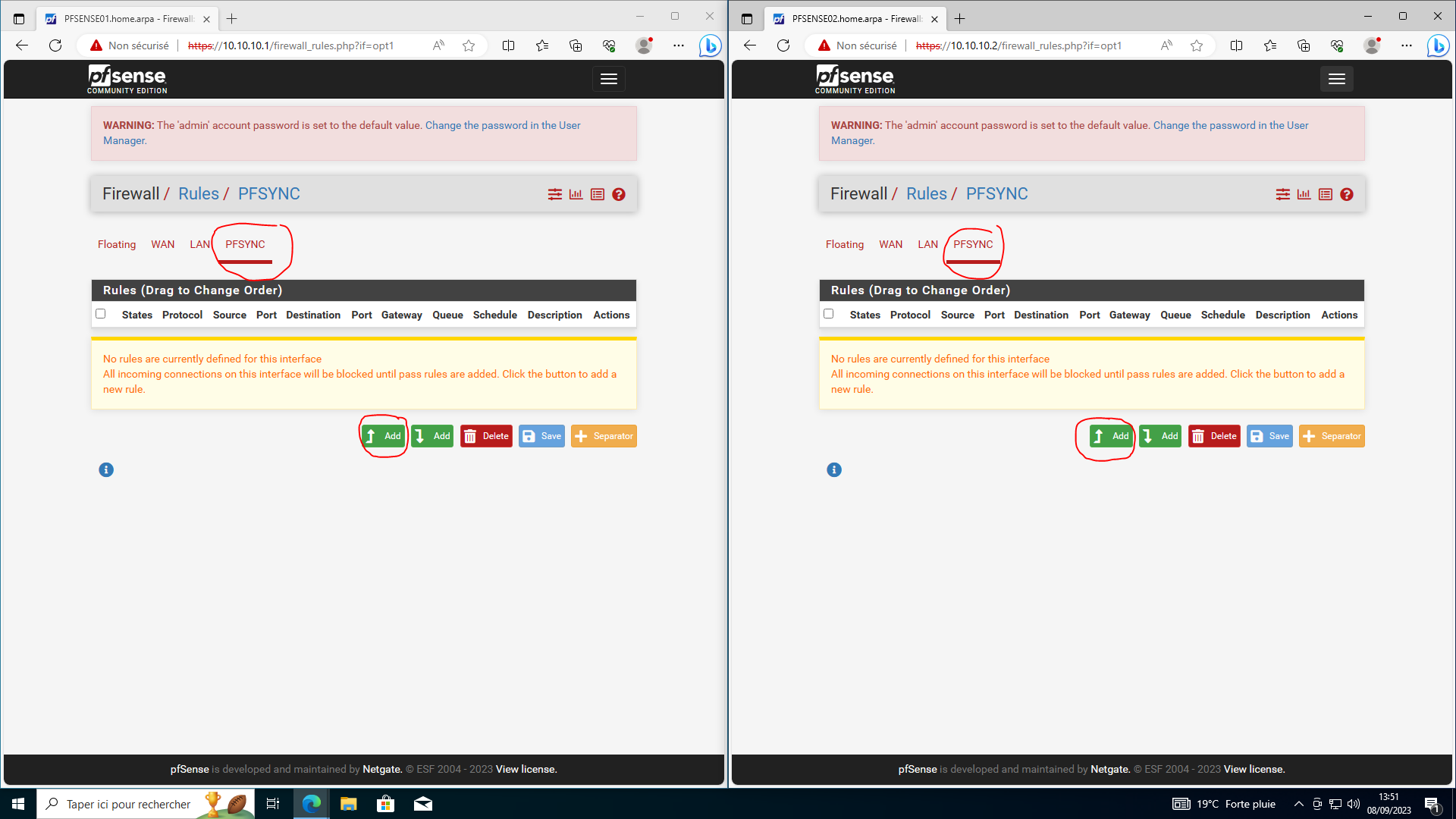This screenshot has width=1456, height=819.
Task: Toggle select-all rules checkbox in right window
Action: 829,314
